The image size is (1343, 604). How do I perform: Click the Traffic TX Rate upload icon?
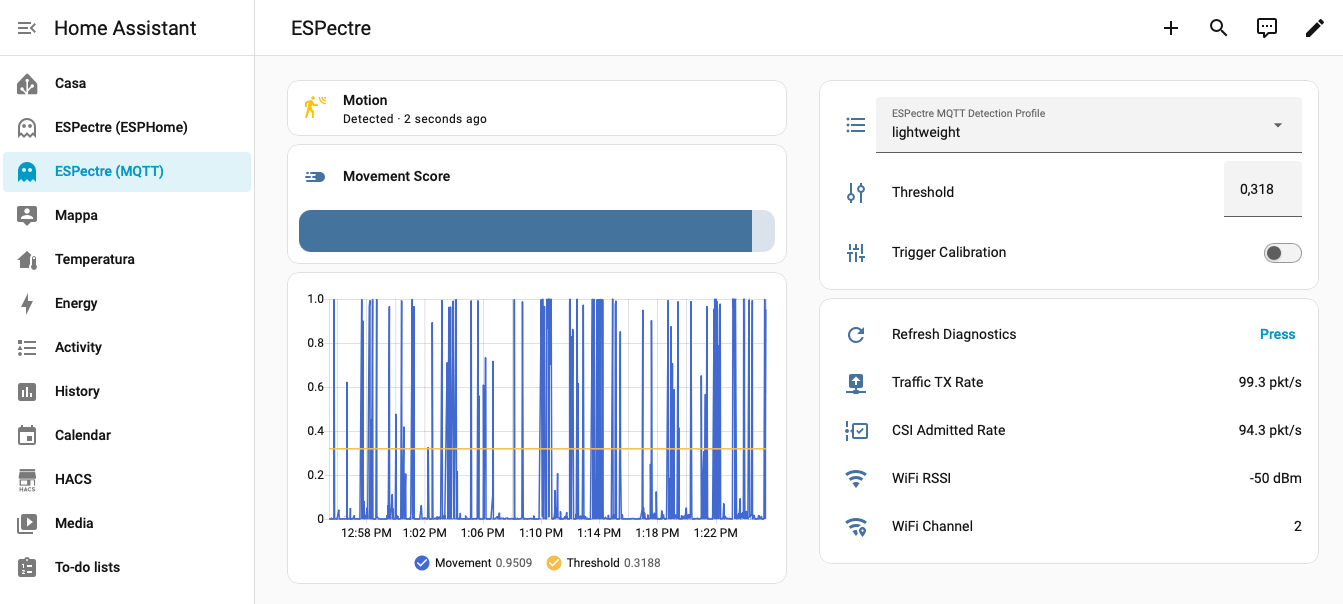(x=856, y=383)
